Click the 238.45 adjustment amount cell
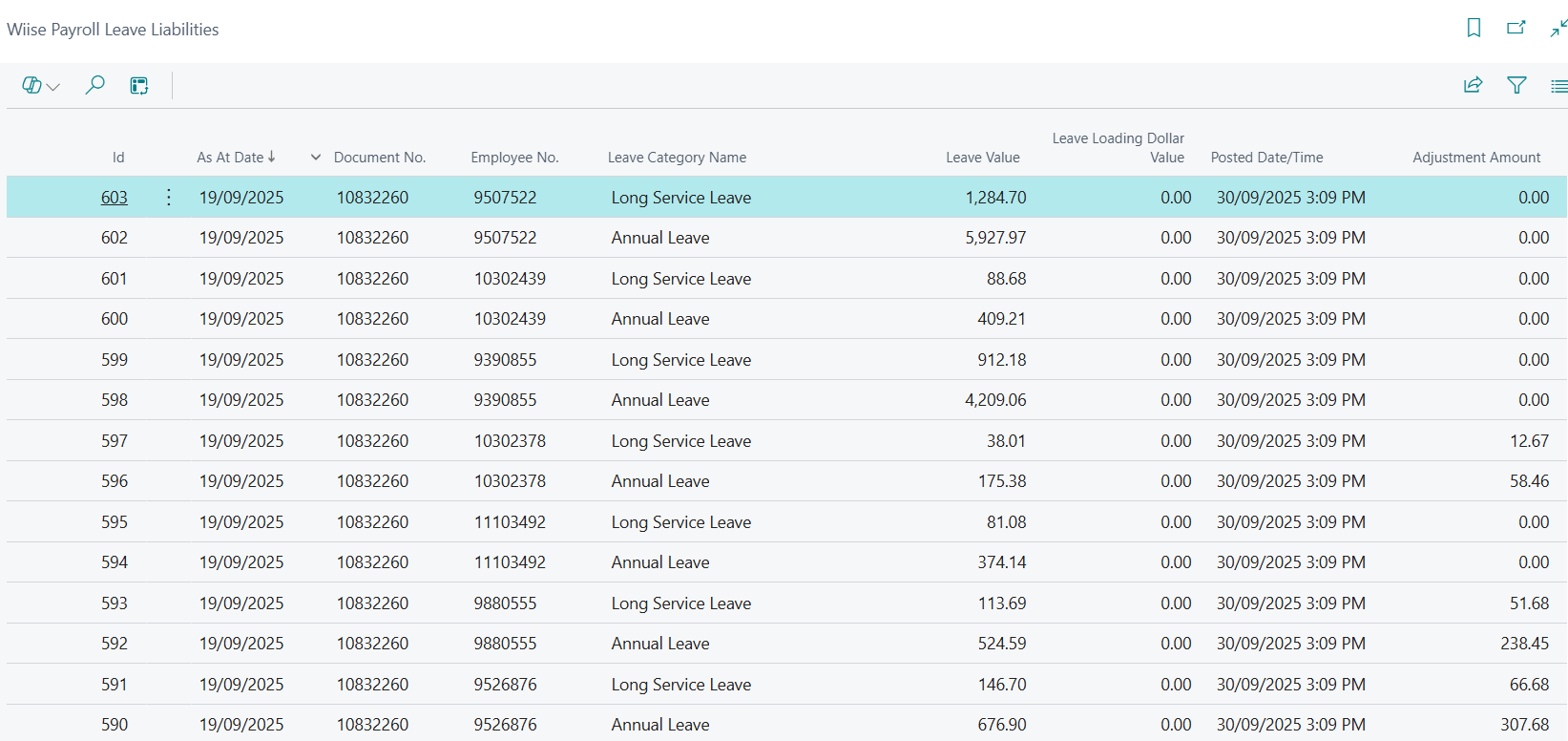This screenshot has height=741, width=1568. (x=1524, y=644)
